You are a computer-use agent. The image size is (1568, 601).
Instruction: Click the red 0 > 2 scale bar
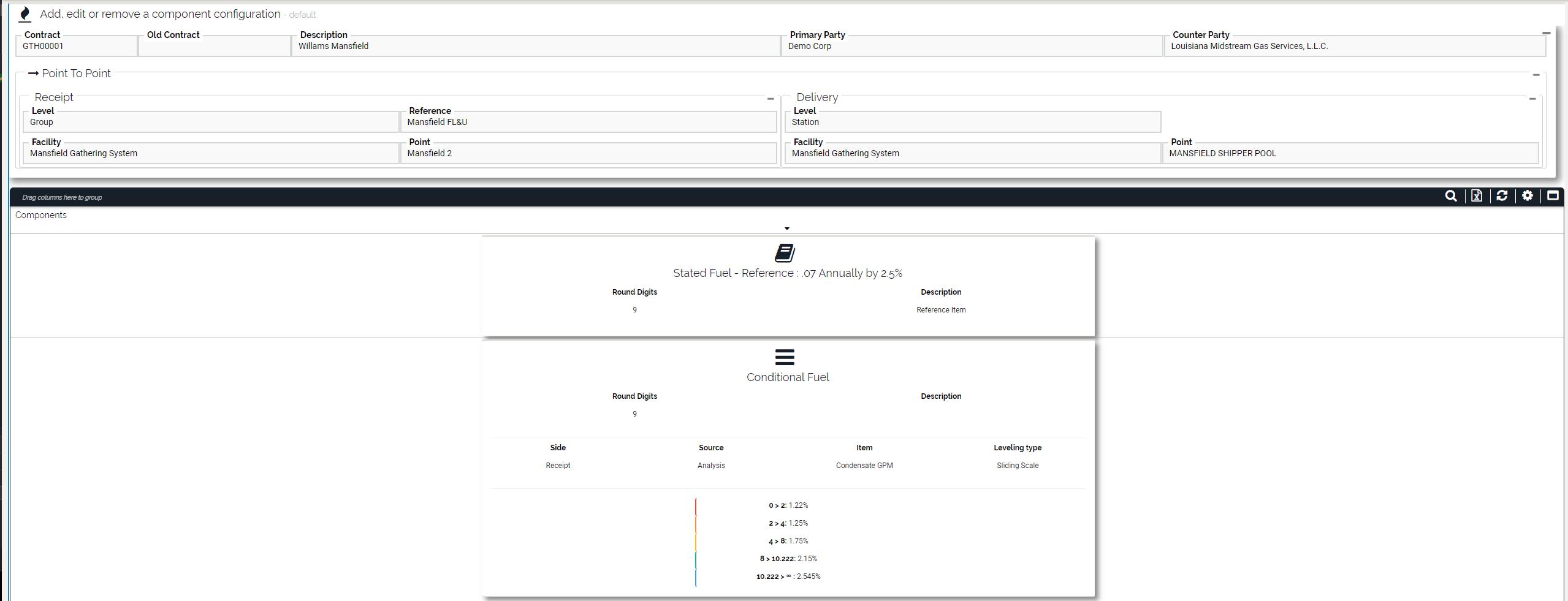click(x=696, y=507)
